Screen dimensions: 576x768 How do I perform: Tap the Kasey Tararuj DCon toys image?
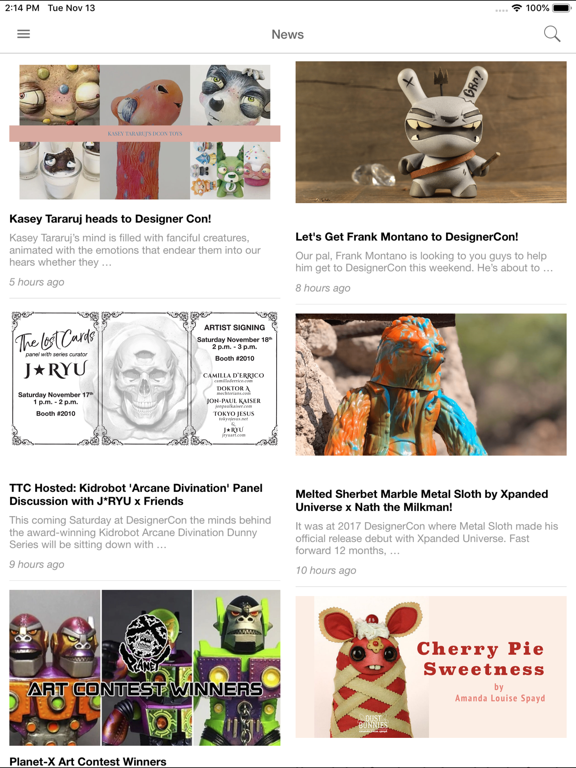[144, 132]
